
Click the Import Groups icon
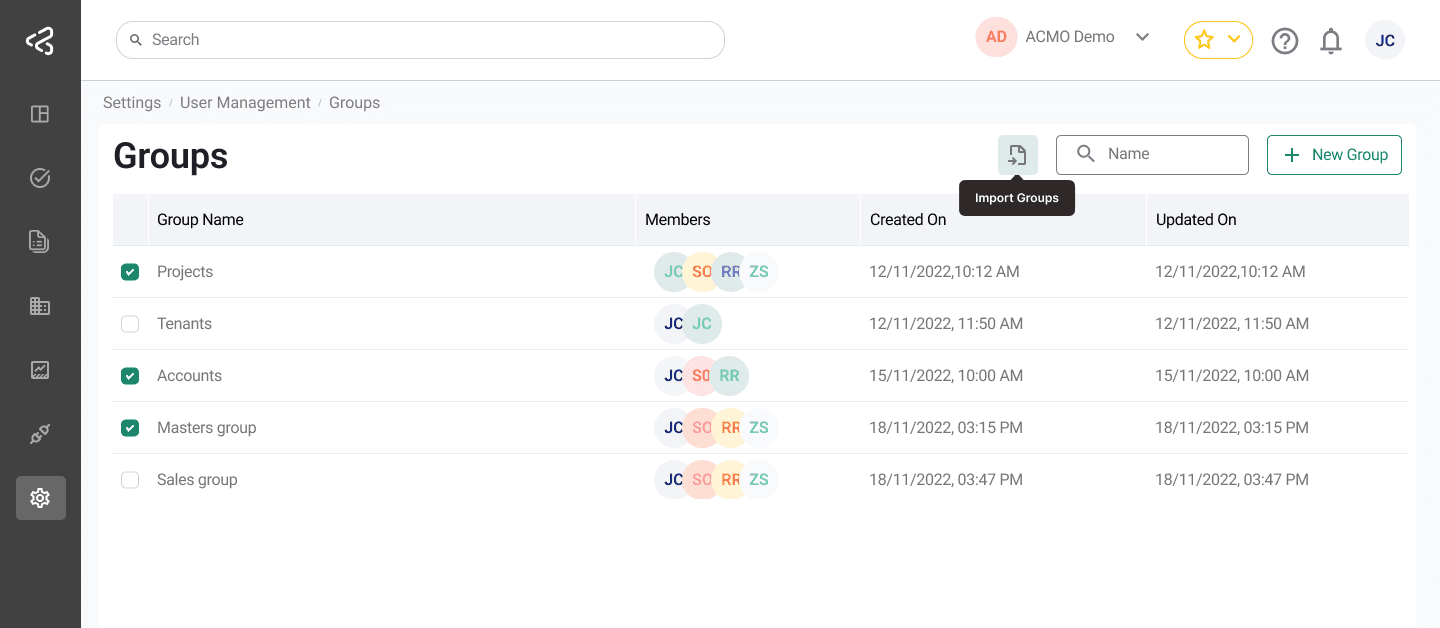pyautogui.click(x=1017, y=155)
